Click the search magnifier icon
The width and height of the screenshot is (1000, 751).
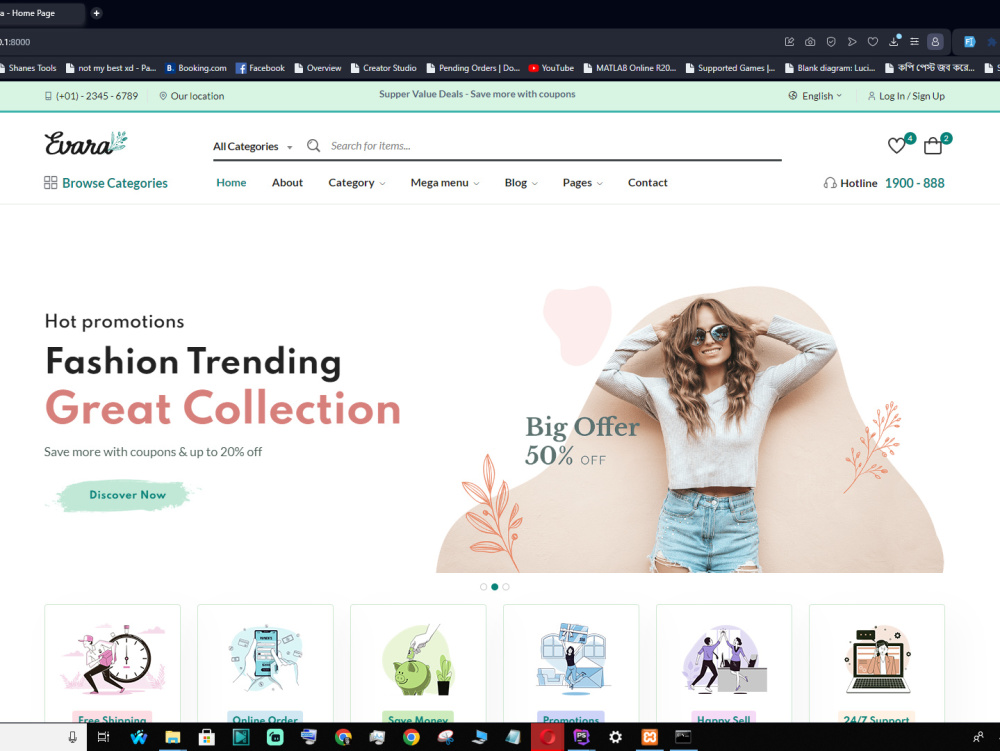313,145
